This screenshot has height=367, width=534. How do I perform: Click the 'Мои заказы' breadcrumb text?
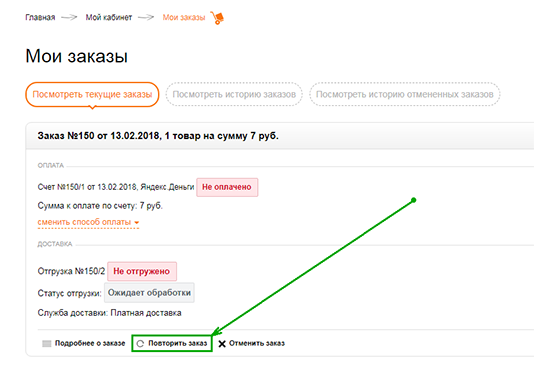click(x=184, y=17)
